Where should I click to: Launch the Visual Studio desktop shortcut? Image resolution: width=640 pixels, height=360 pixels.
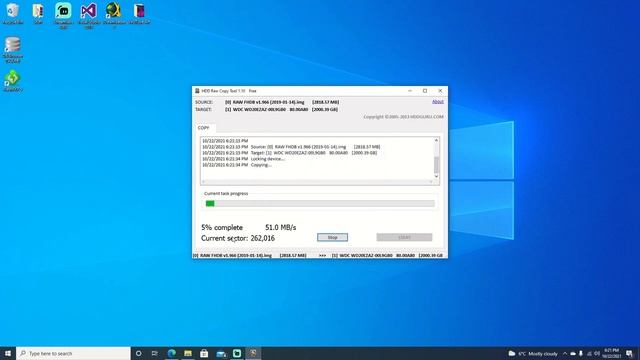pyautogui.click(x=89, y=15)
